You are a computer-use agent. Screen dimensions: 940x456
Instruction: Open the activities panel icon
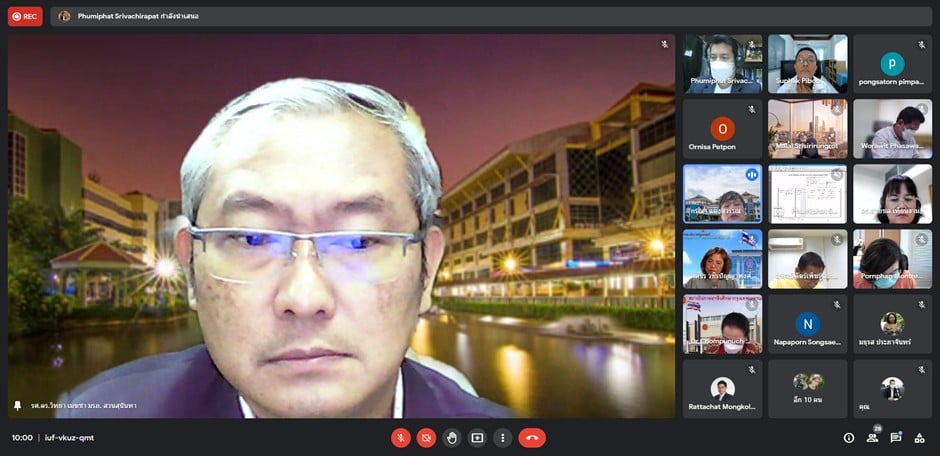coord(919,438)
